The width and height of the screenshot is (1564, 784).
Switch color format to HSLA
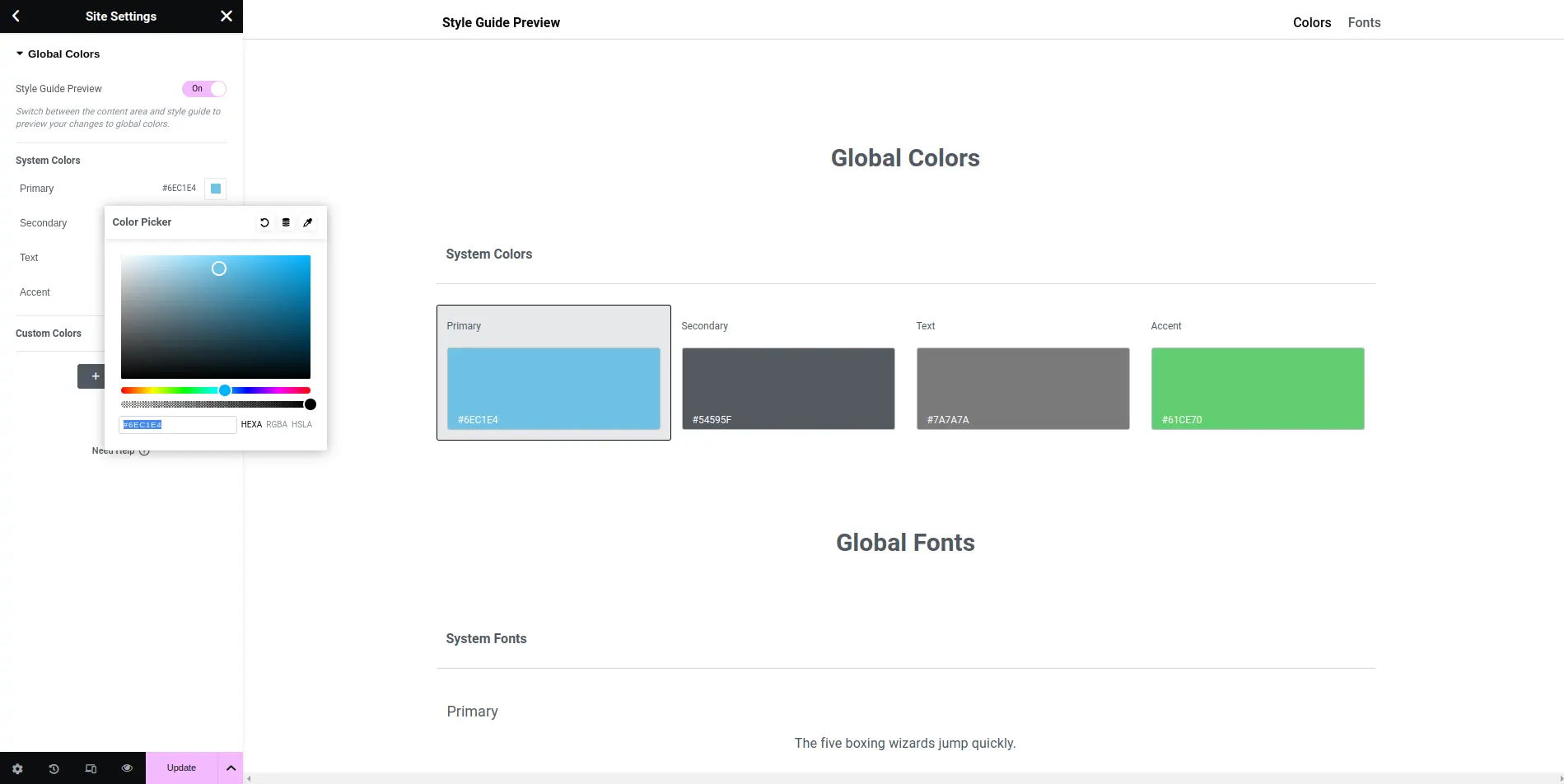[301, 425]
